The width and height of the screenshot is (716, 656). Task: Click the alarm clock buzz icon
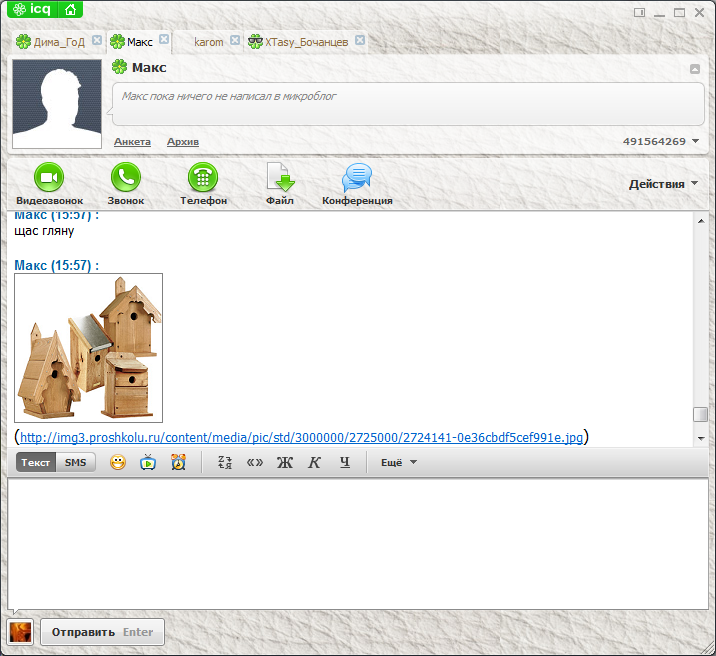(179, 462)
